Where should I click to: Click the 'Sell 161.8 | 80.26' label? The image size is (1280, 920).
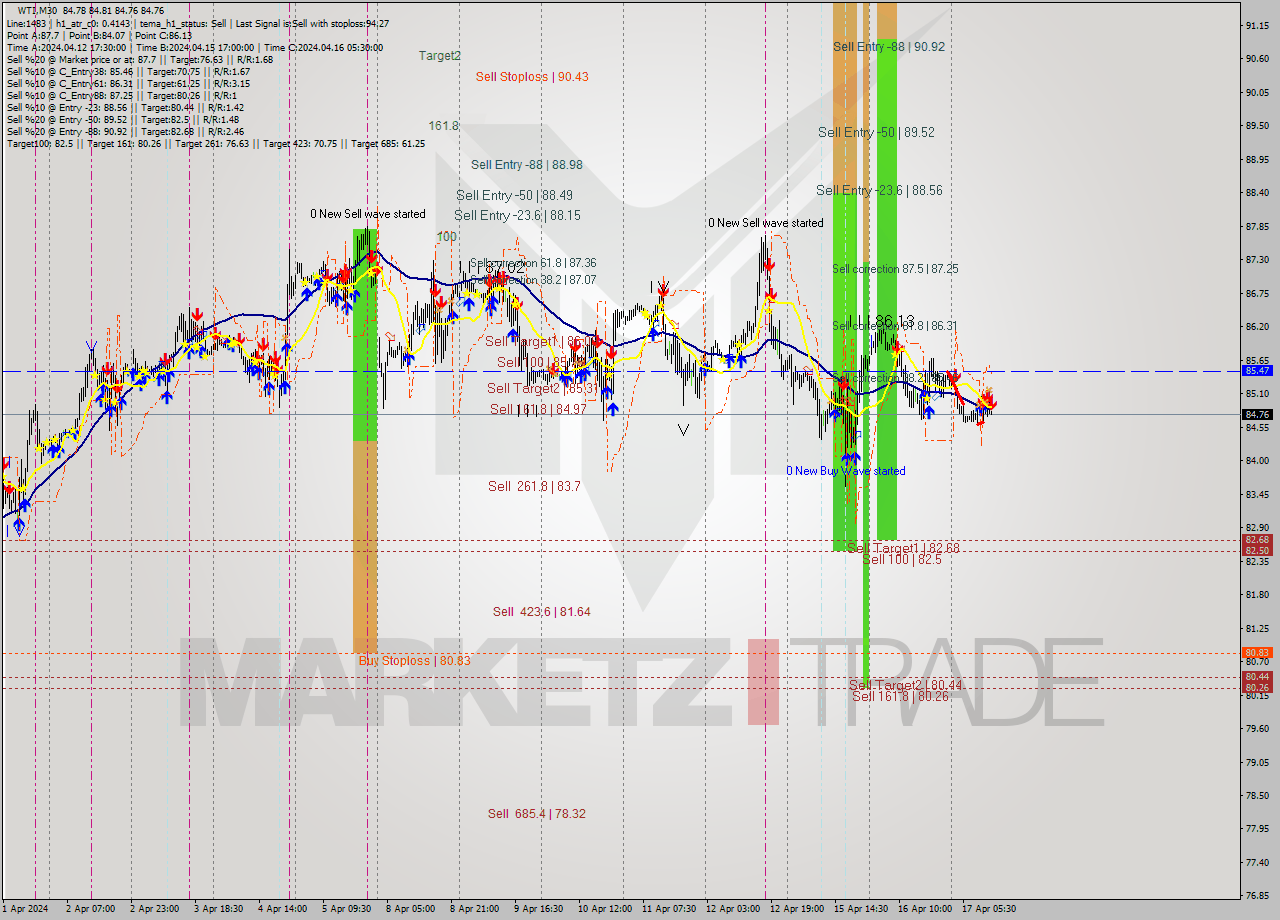pos(900,696)
